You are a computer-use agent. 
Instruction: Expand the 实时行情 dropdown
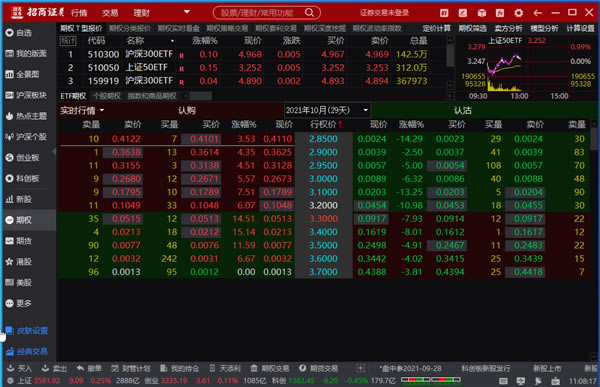(x=82, y=111)
